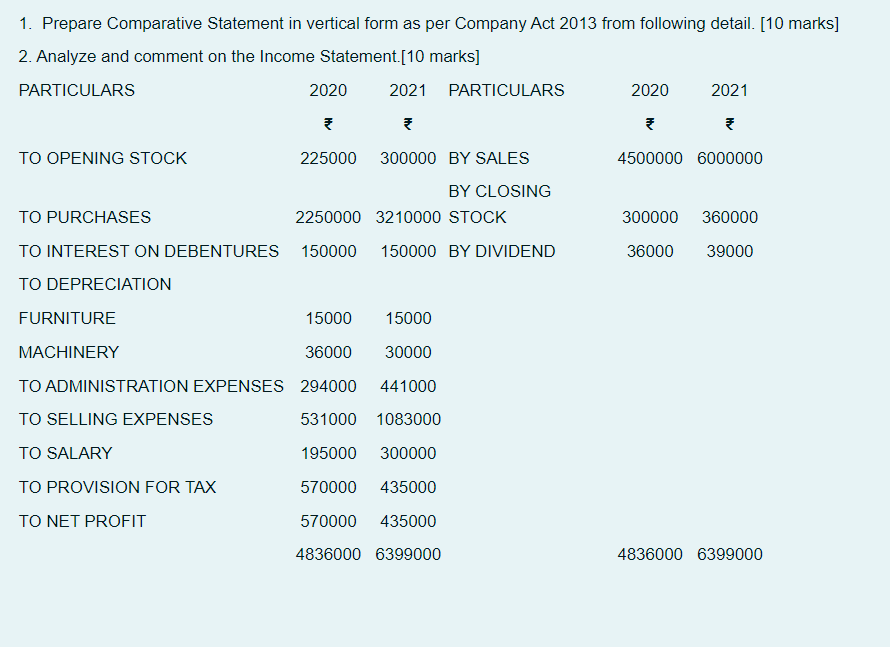Click the FURNITURE row label
The image size is (890, 647).
click(67, 318)
